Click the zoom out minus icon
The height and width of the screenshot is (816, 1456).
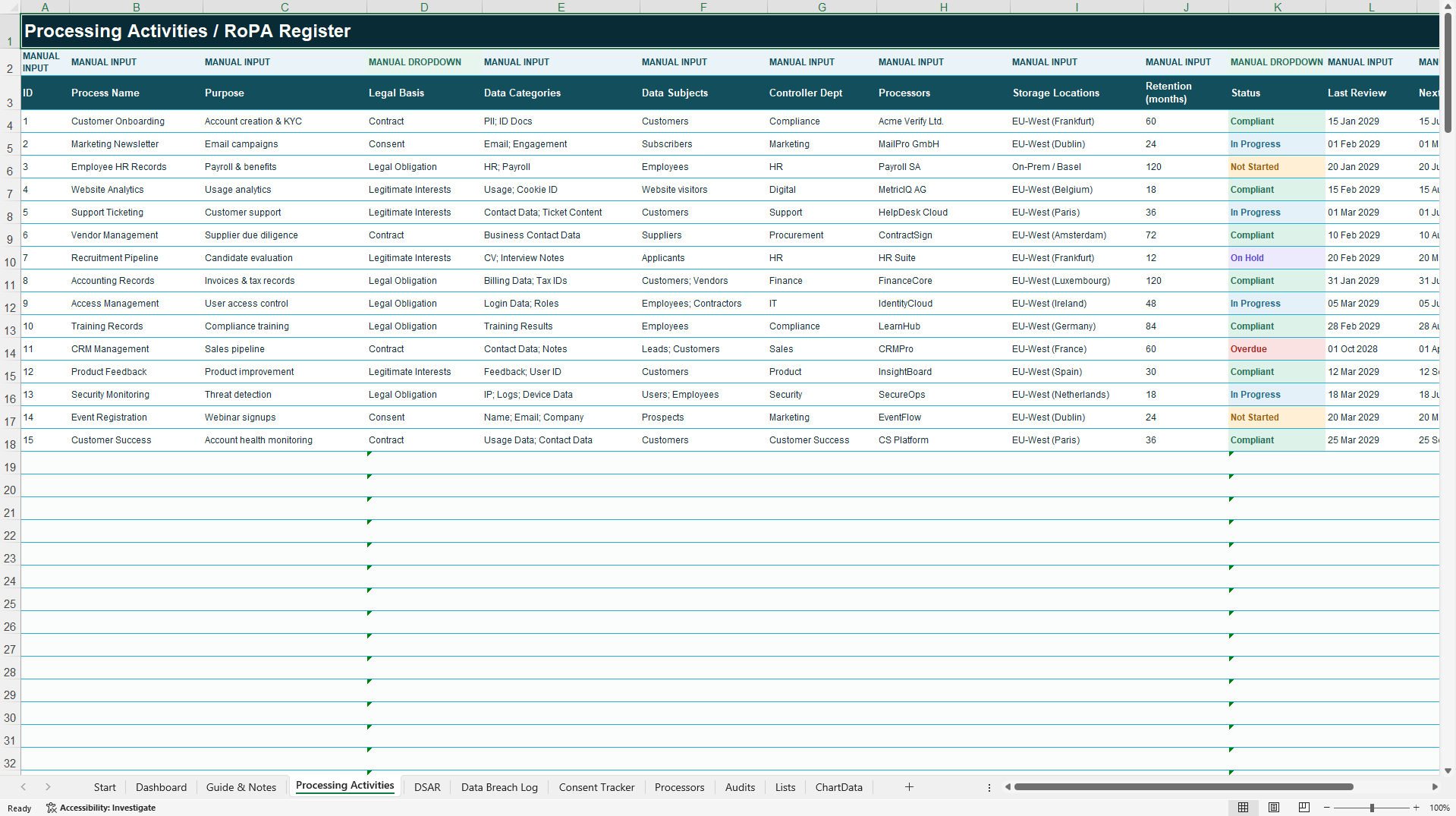click(x=1326, y=808)
